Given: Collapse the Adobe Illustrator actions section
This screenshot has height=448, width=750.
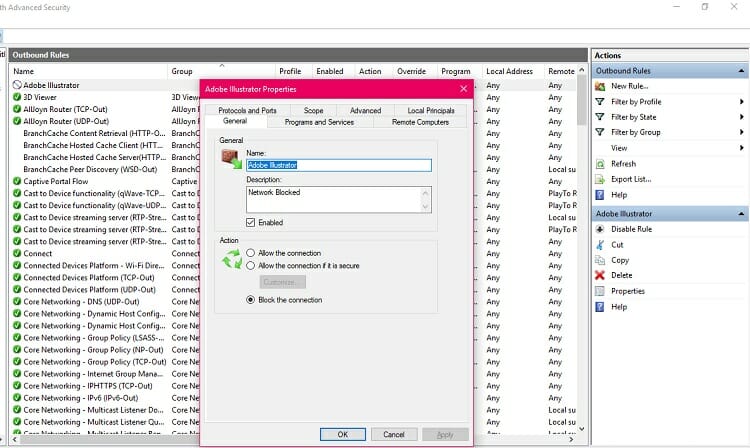Looking at the screenshot, I should click(x=741, y=214).
